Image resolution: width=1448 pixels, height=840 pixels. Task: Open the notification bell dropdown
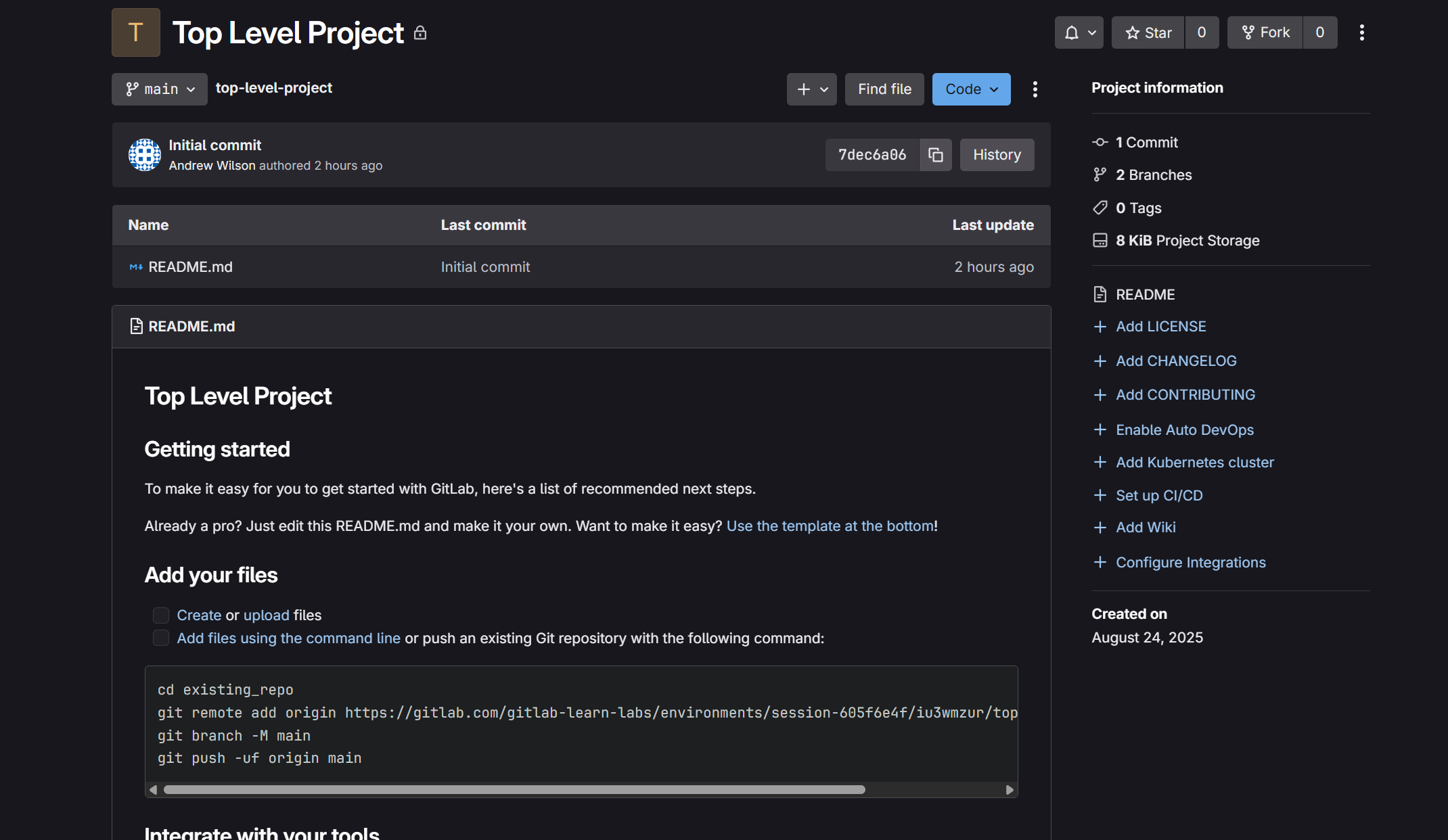coord(1079,32)
